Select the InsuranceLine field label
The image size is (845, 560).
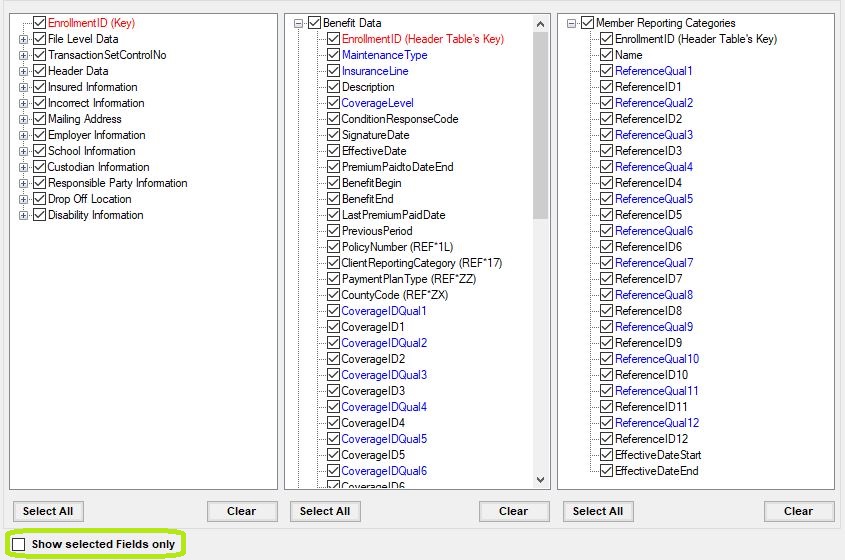click(375, 71)
